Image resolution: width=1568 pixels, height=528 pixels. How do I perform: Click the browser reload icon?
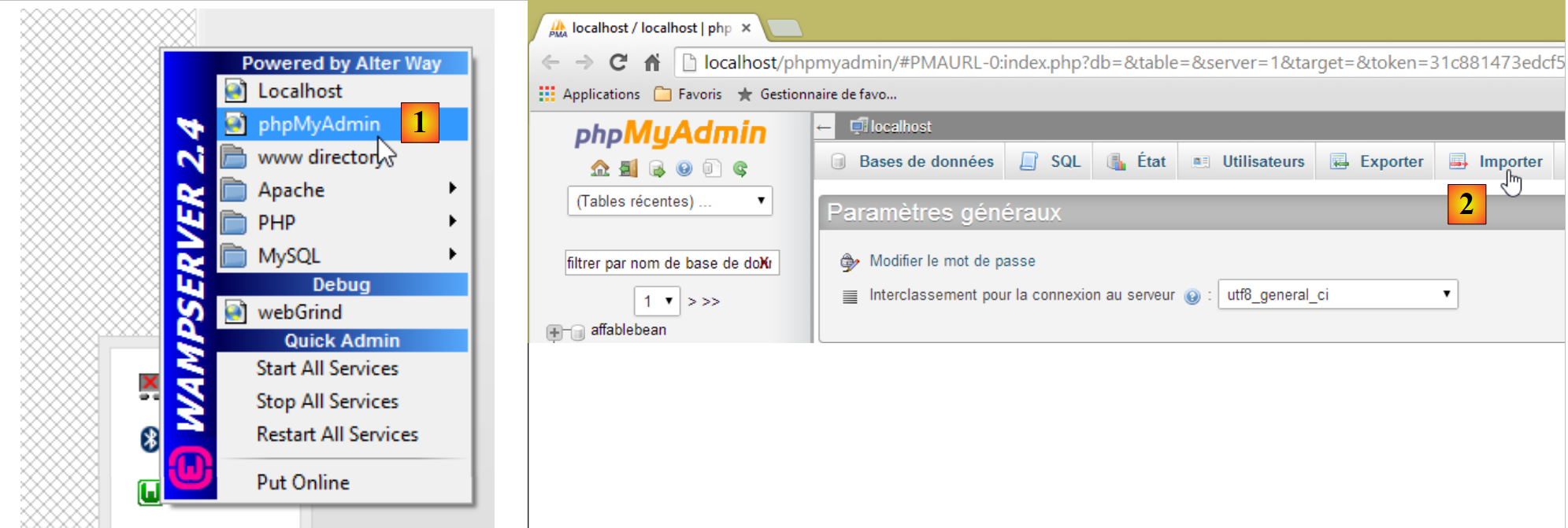click(618, 62)
